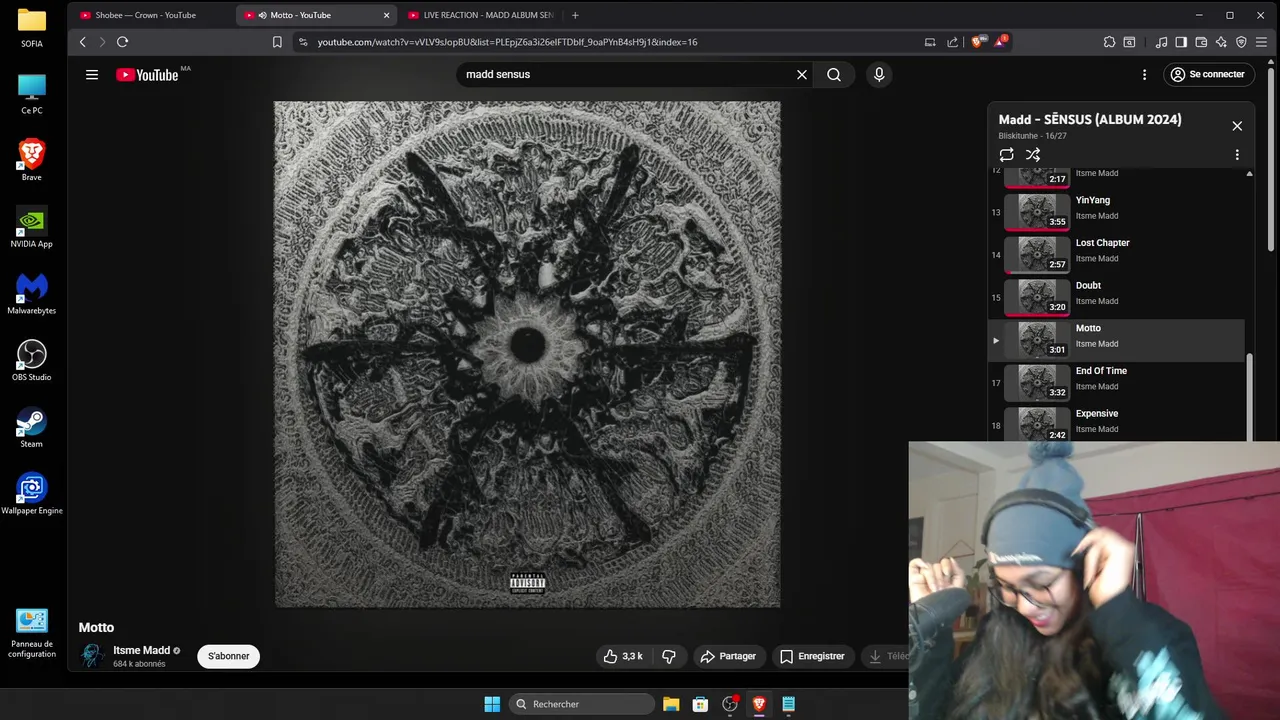Image resolution: width=1280 pixels, height=720 pixels.
Task: Open OBS Studio from the taskbar
Action: coord(730,704)
